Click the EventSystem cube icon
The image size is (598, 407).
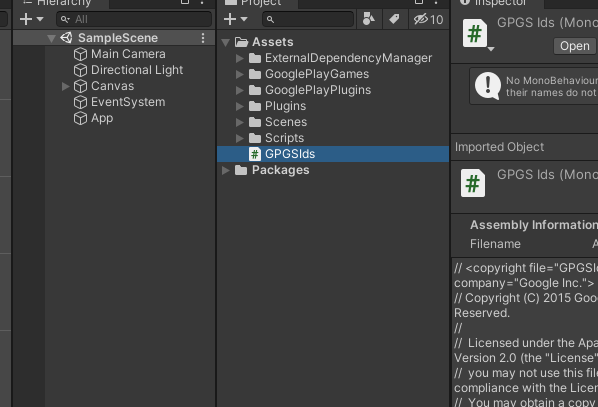80,102
